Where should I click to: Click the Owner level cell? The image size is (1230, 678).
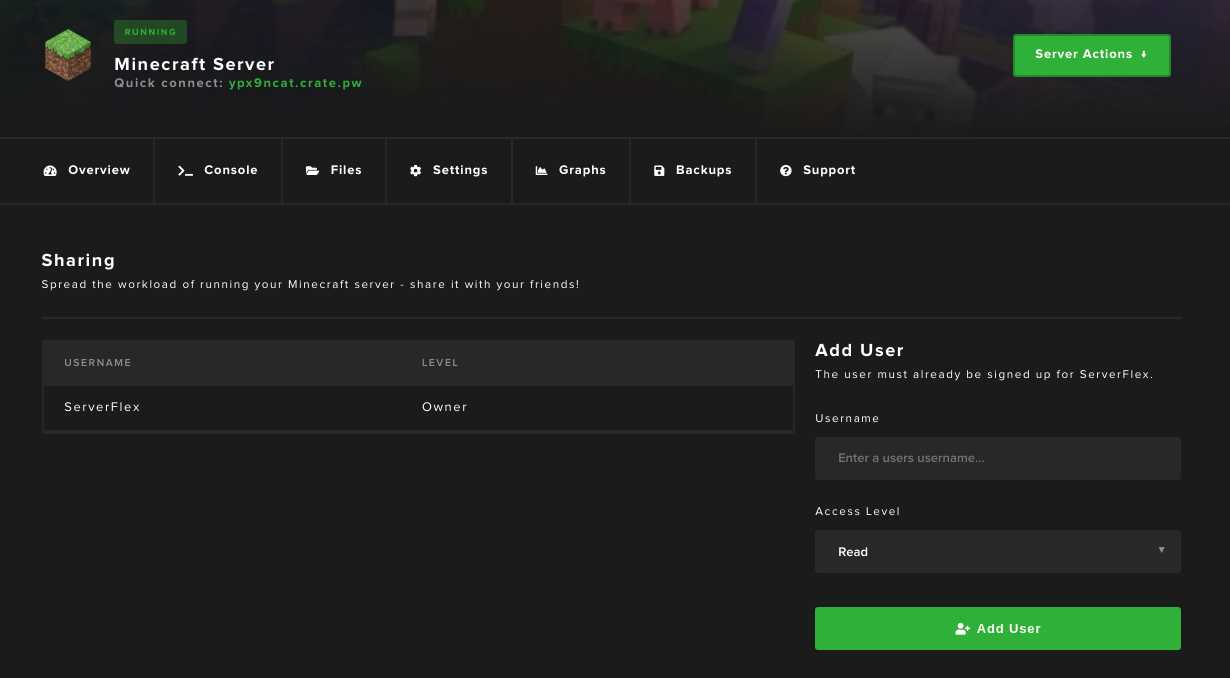point(445,407)
